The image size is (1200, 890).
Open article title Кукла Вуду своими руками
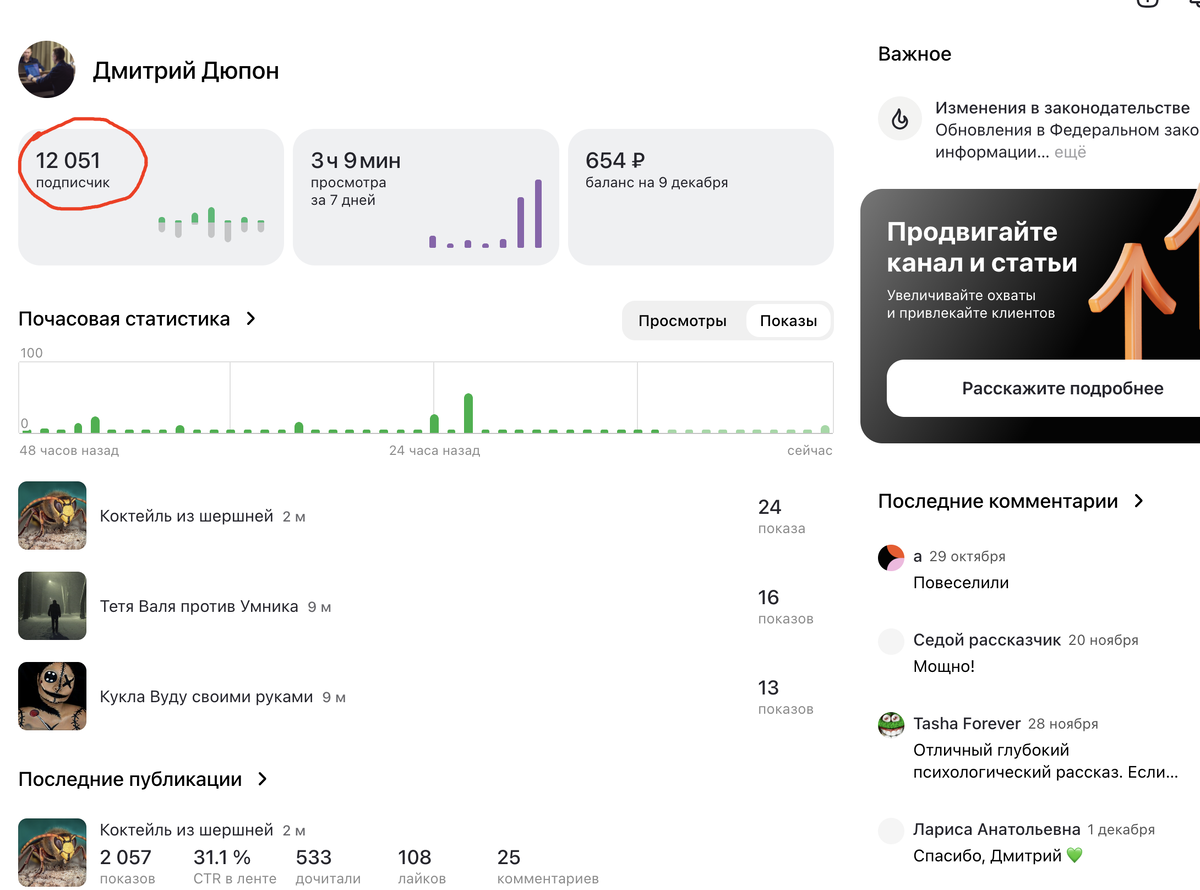point(206,696)
